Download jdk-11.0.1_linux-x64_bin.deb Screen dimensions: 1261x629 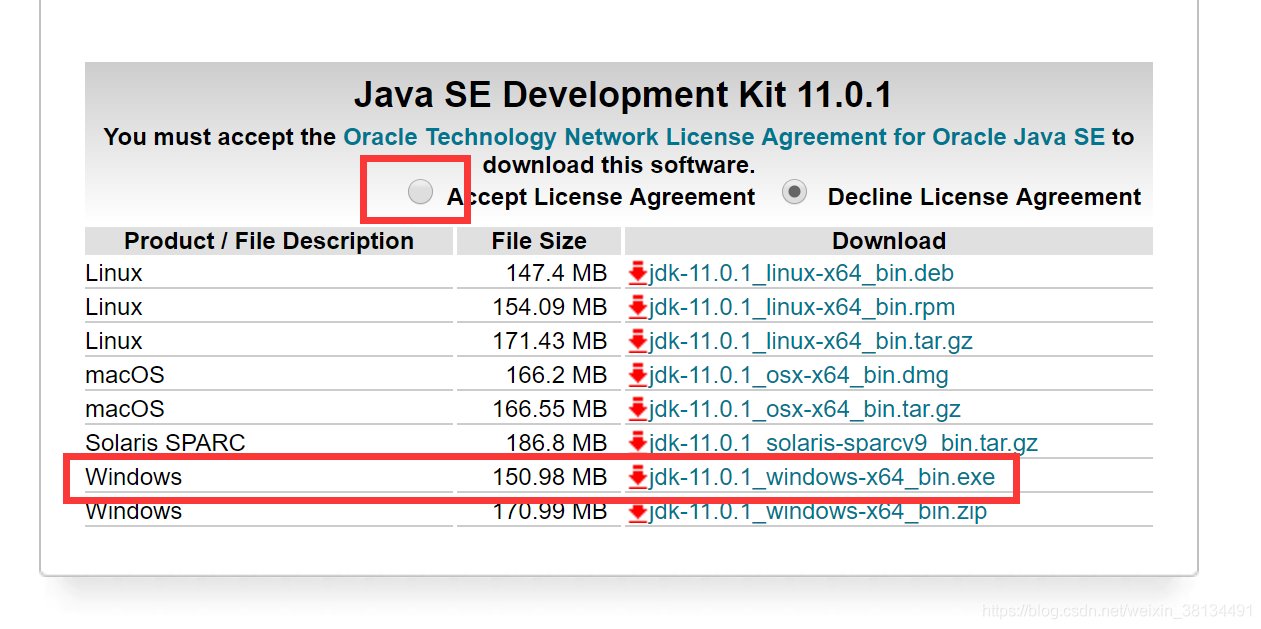(801, 273)
